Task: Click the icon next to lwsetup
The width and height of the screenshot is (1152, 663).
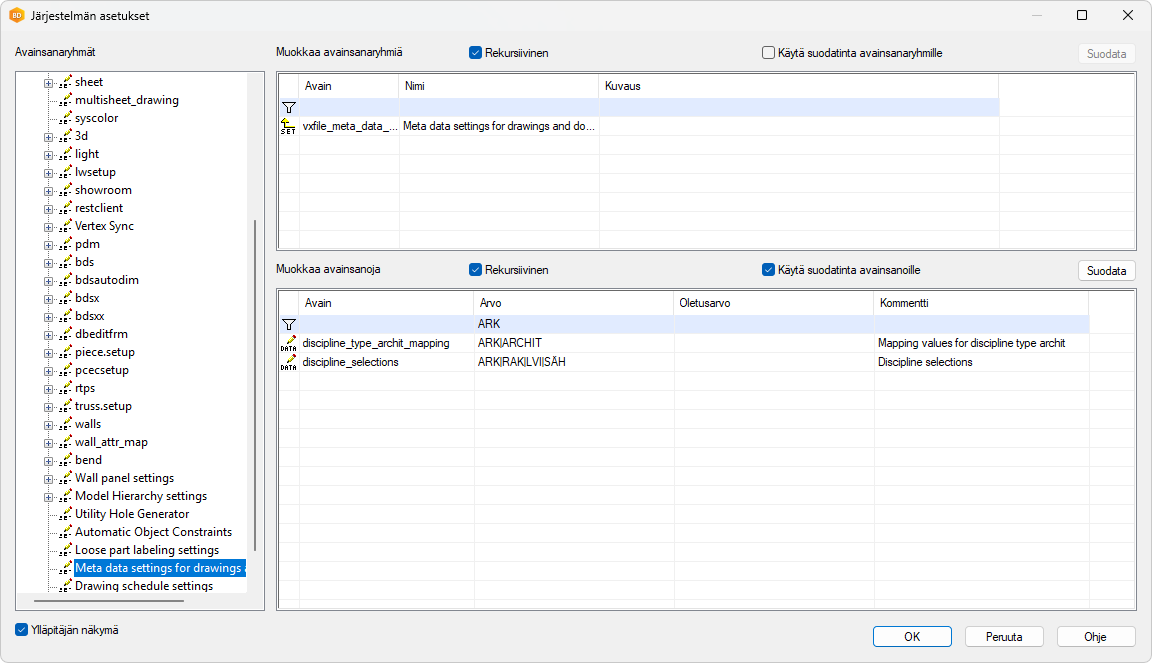Action: [65, 172]
